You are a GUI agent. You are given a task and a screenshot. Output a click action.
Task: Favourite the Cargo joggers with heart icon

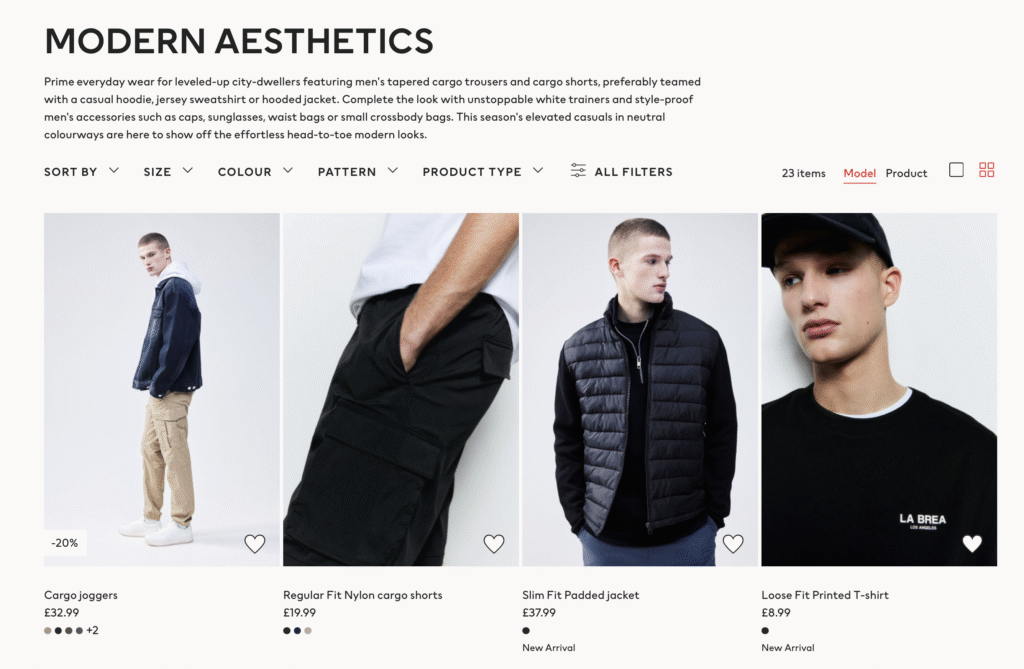tap(255, 544)
